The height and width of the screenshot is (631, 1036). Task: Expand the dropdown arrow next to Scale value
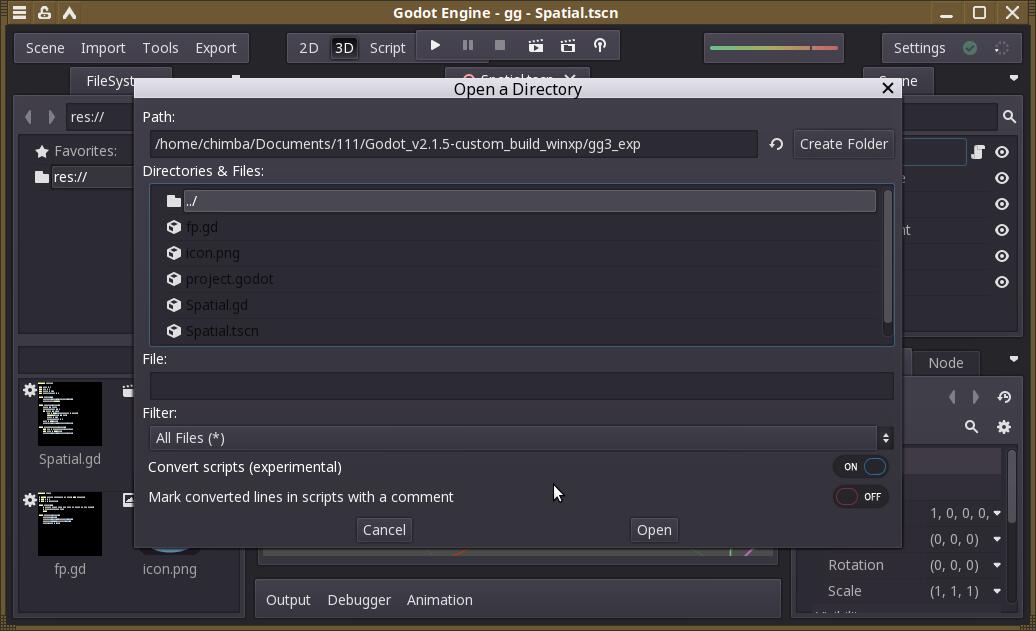point(997,591)
